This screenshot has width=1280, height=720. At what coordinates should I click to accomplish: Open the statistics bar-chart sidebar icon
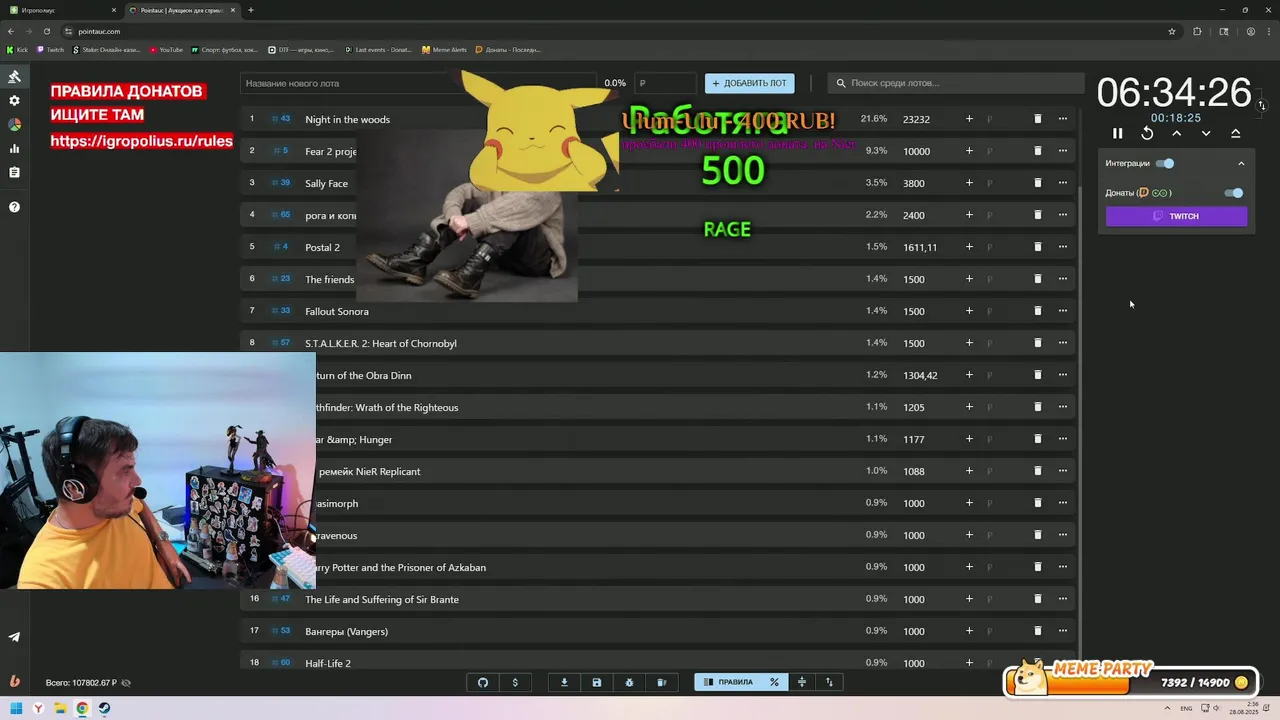(14, 149)
